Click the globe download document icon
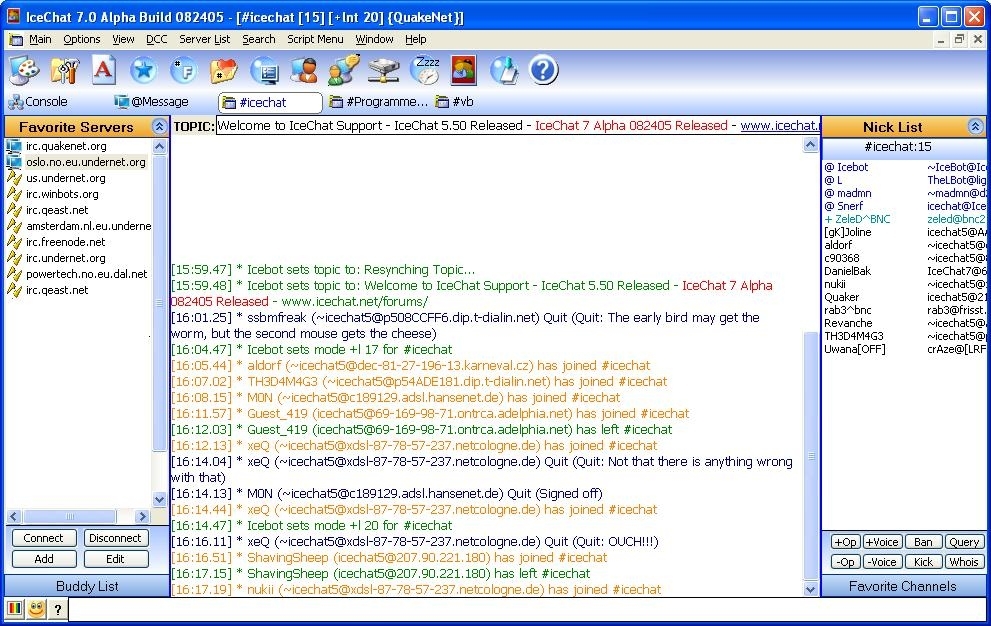The height and width of the screenshot is (626, 991). click(504, 70)
